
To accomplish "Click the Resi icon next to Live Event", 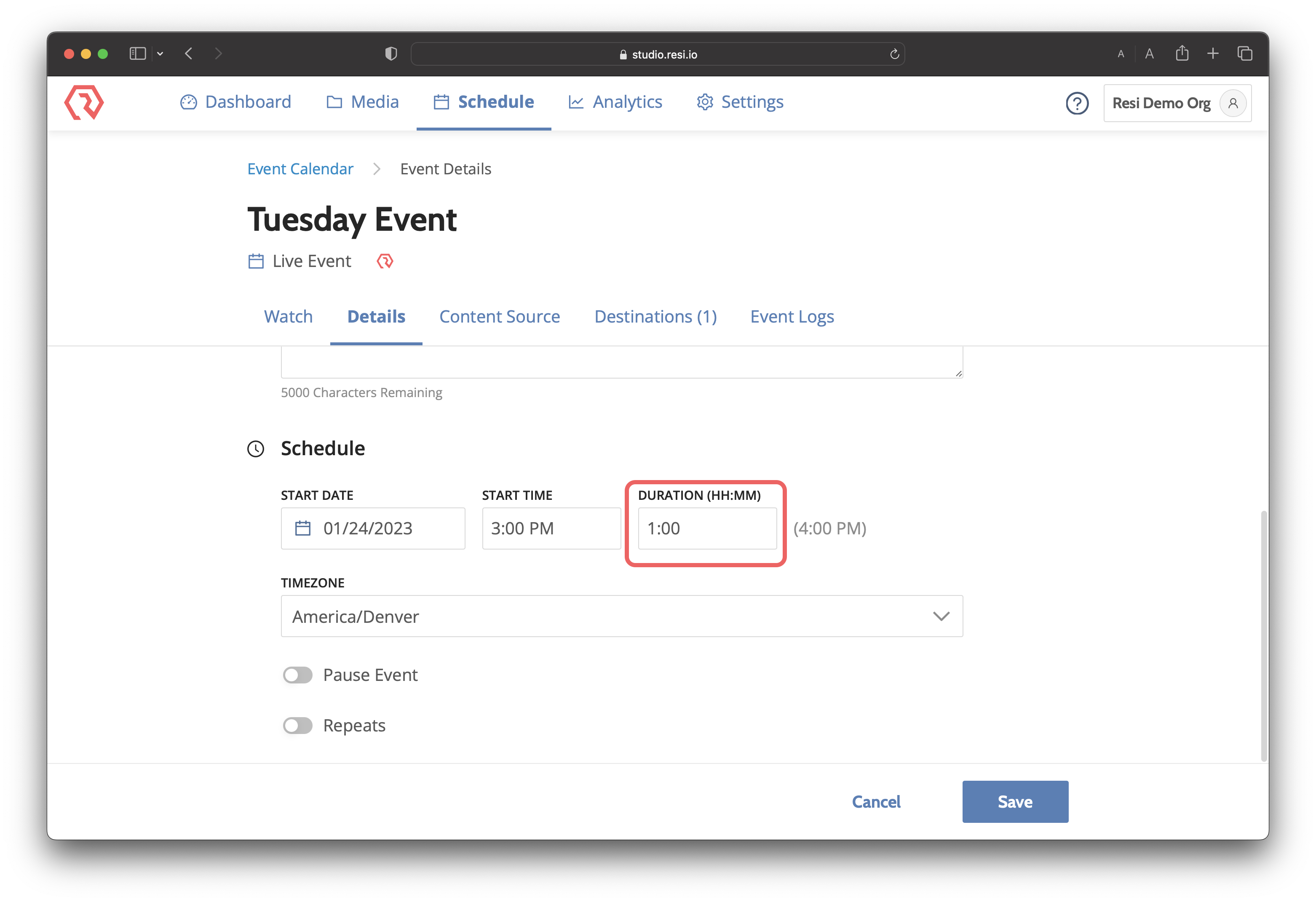I will pyautogui.click(x=385, y=261).
